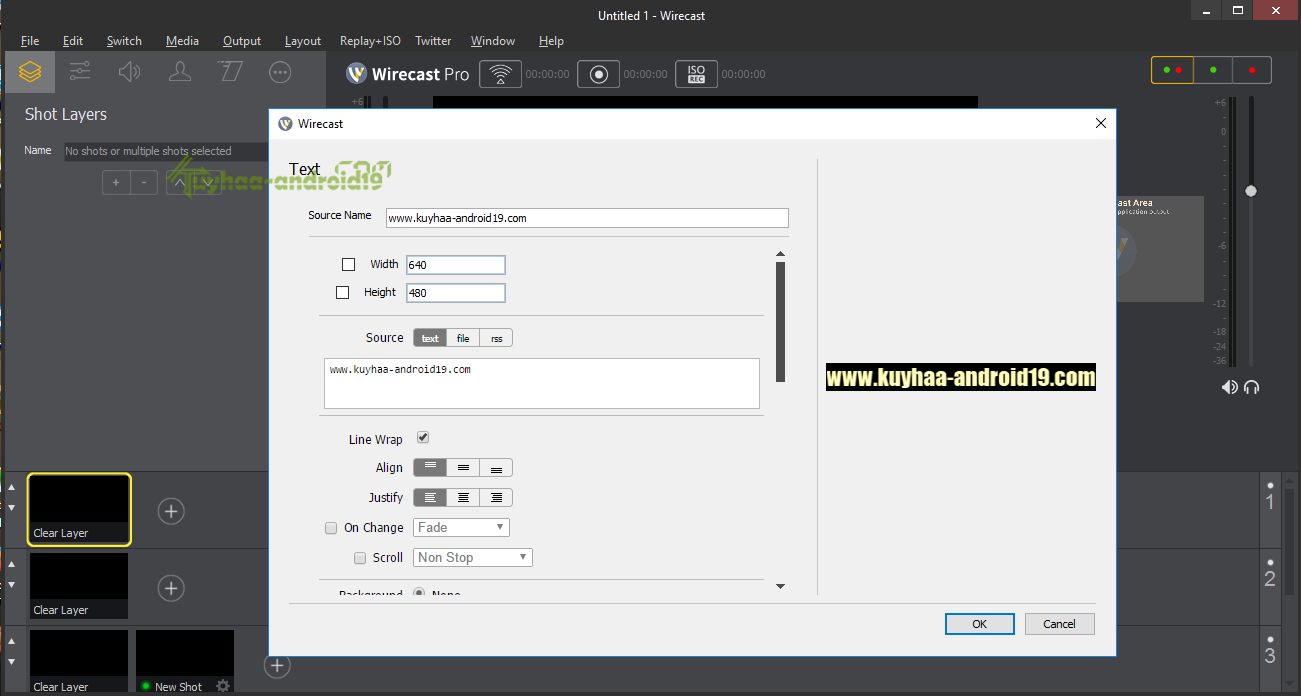The width and height of the screenshot is (1301, 696).
Task: Start streaming with the broadcast wifi icon
Action: tap(501, 74)
